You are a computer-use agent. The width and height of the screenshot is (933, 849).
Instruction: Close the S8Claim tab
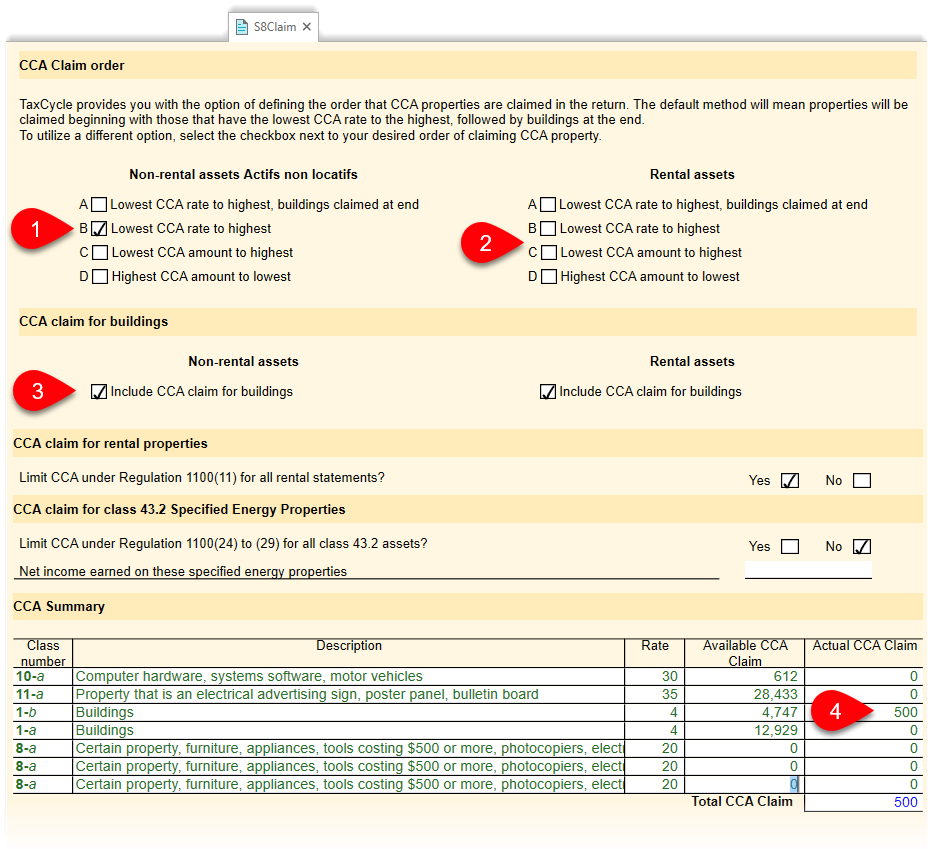(x=306, y=27)
